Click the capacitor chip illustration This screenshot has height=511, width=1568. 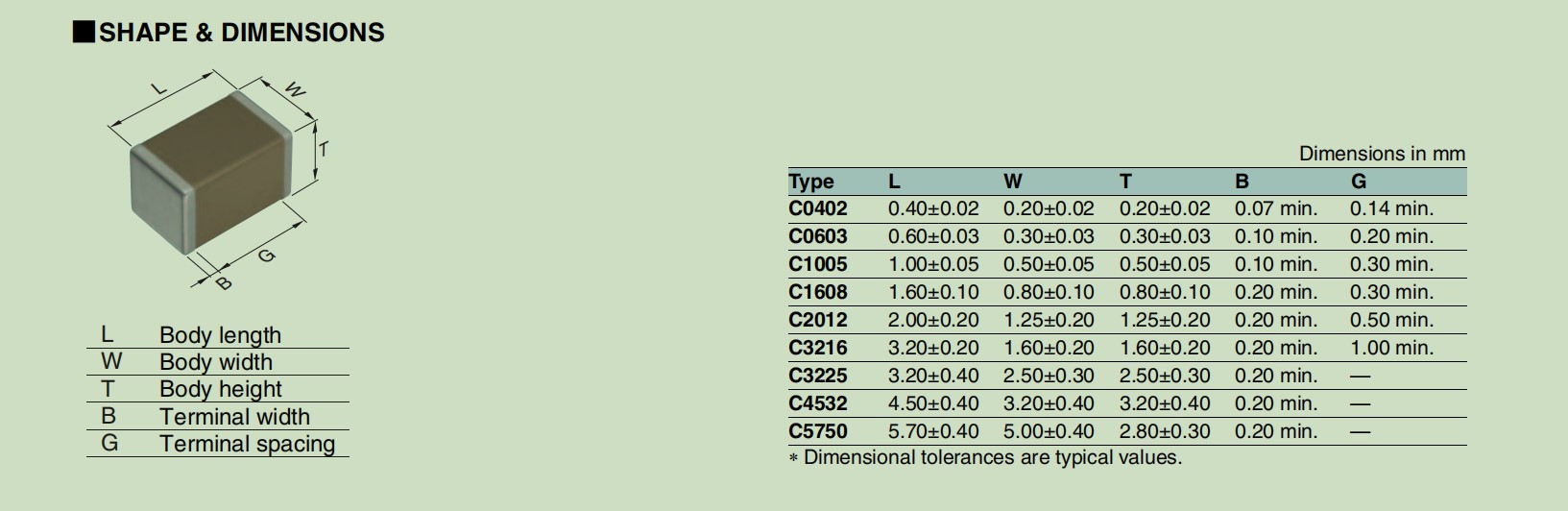pyautogui.click(x=208, y=173)
